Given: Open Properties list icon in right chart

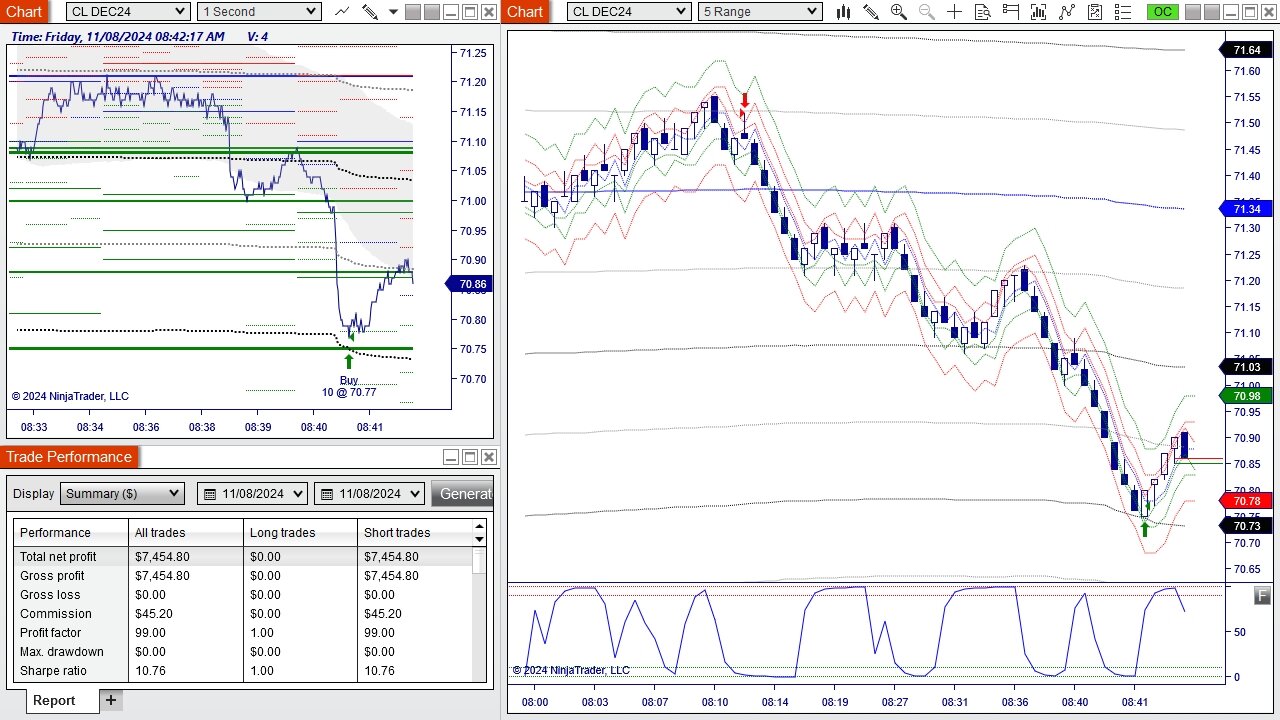Looking at the screenshot, I should click(x=1123, y=12).
